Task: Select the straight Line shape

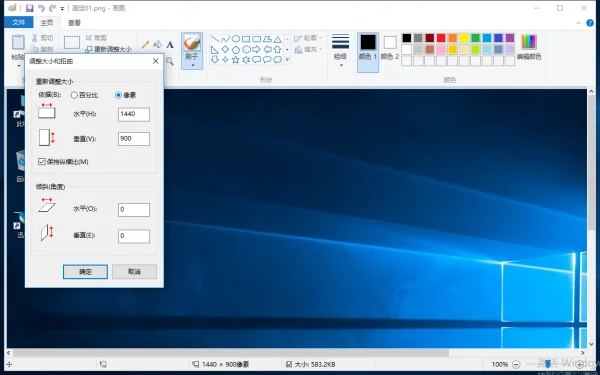Action: (215, 39)
